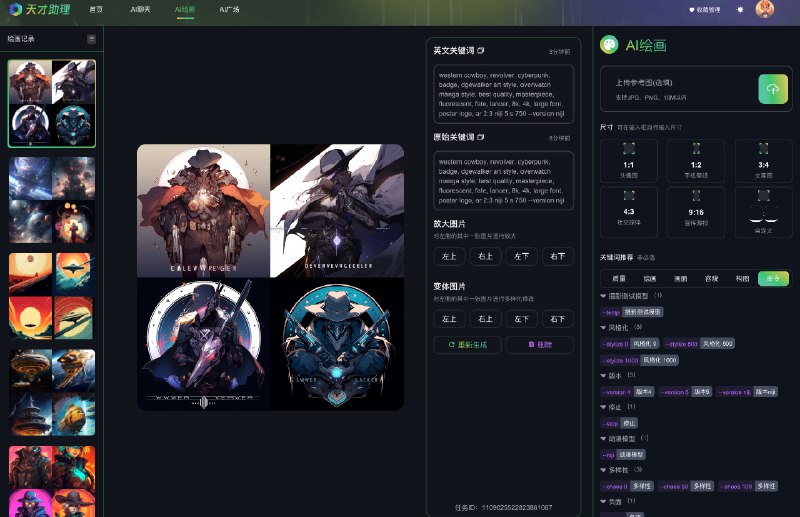Go to the 首页 nav item
800x517 pixels.
(96, 10)
